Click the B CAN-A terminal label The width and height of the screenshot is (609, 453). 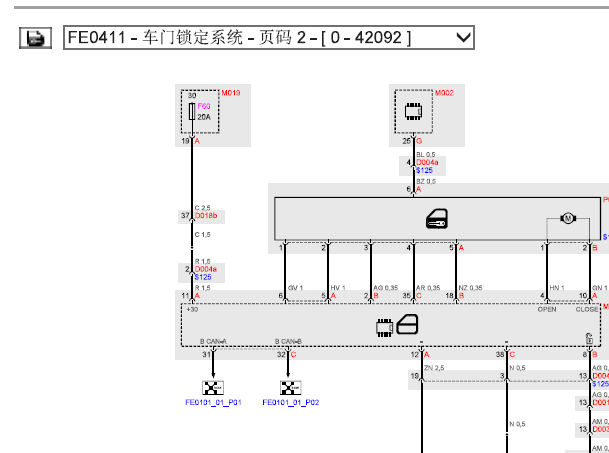(x=213, y=341)
